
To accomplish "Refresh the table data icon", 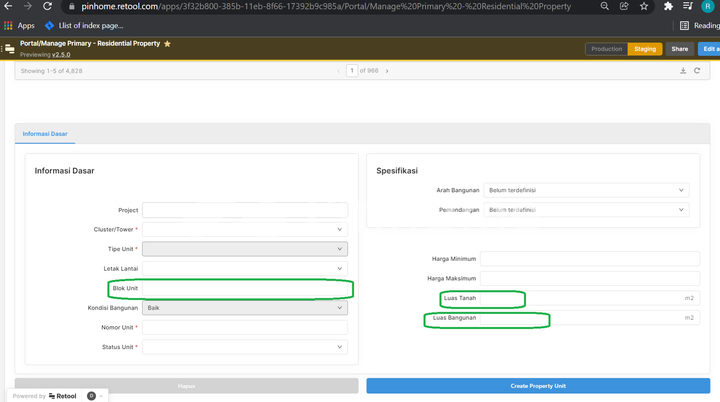I will [697, 71].
